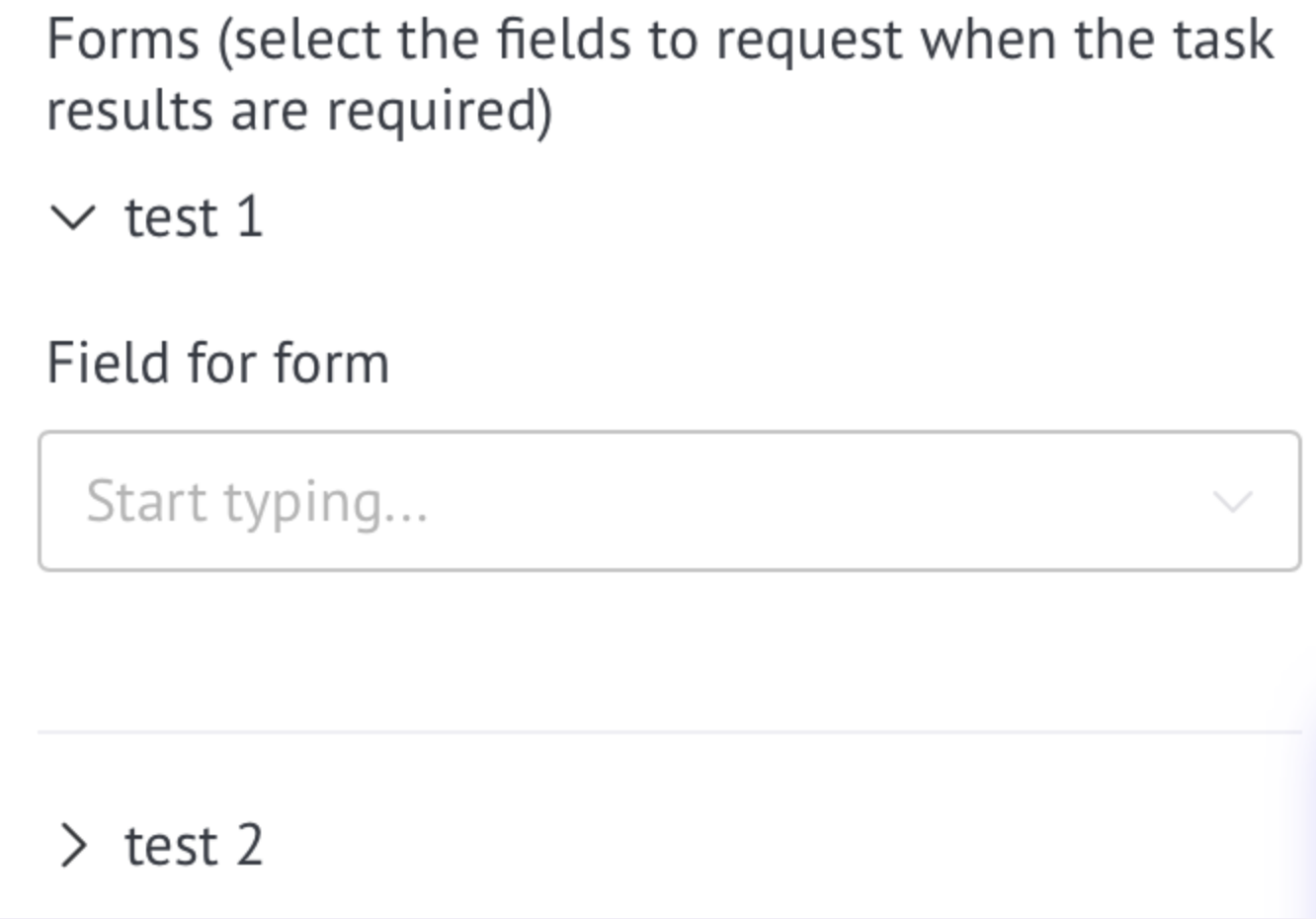Click the 'select the fields to request' text

[x=560, y=42]
